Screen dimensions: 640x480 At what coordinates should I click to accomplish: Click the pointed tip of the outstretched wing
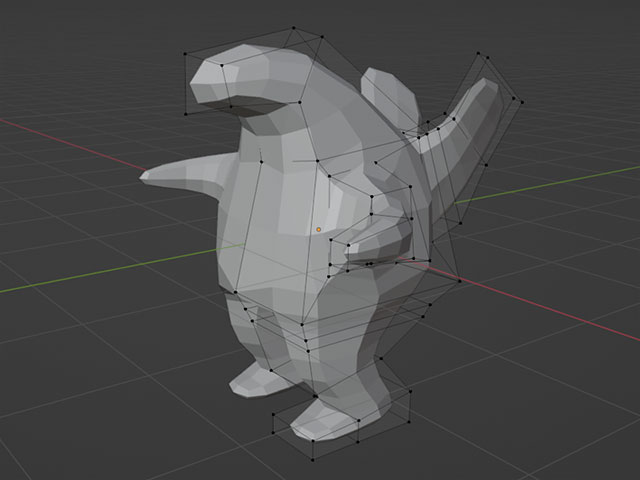pos(144,177)
